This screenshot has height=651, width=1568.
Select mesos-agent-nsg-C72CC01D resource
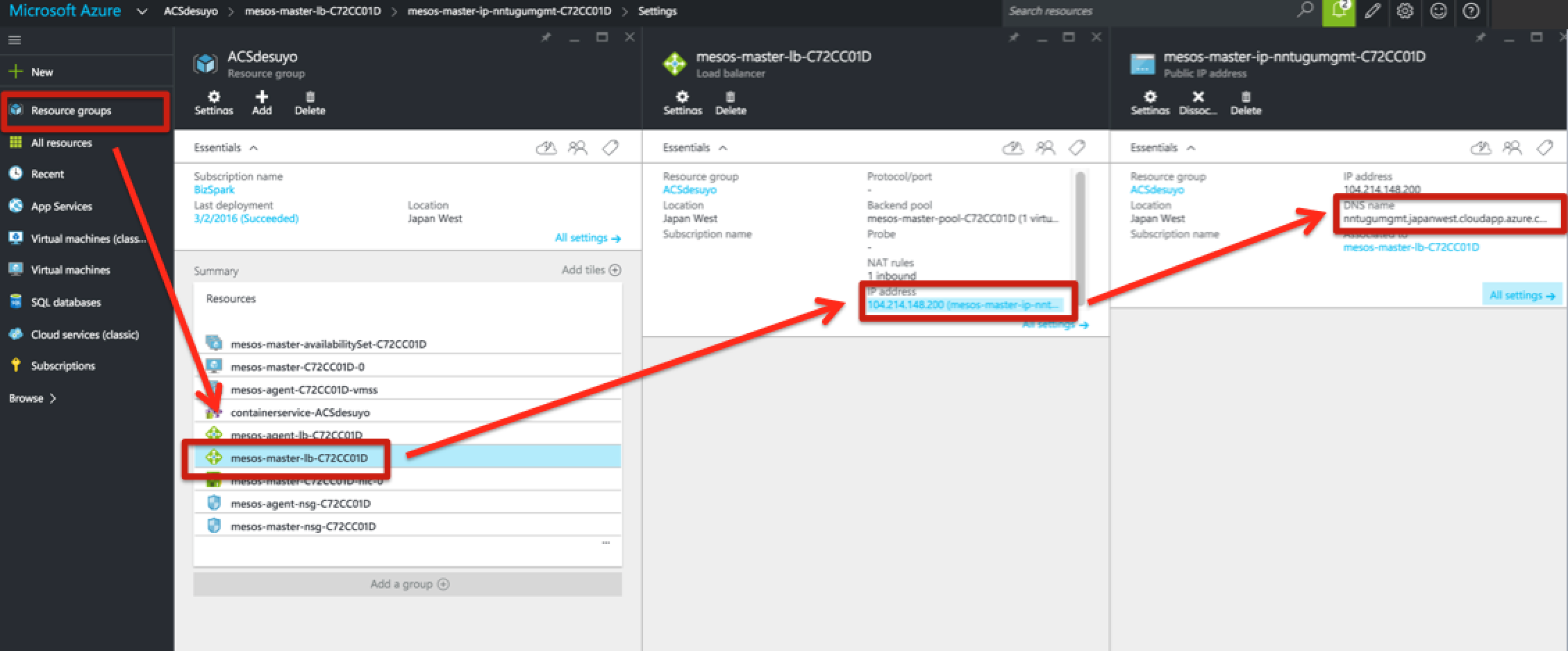pos(407,504)
